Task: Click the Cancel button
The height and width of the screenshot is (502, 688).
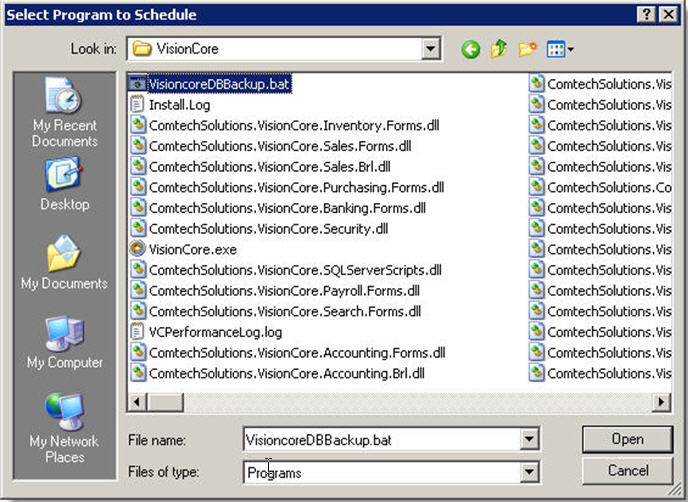Action: pos(627,470)
